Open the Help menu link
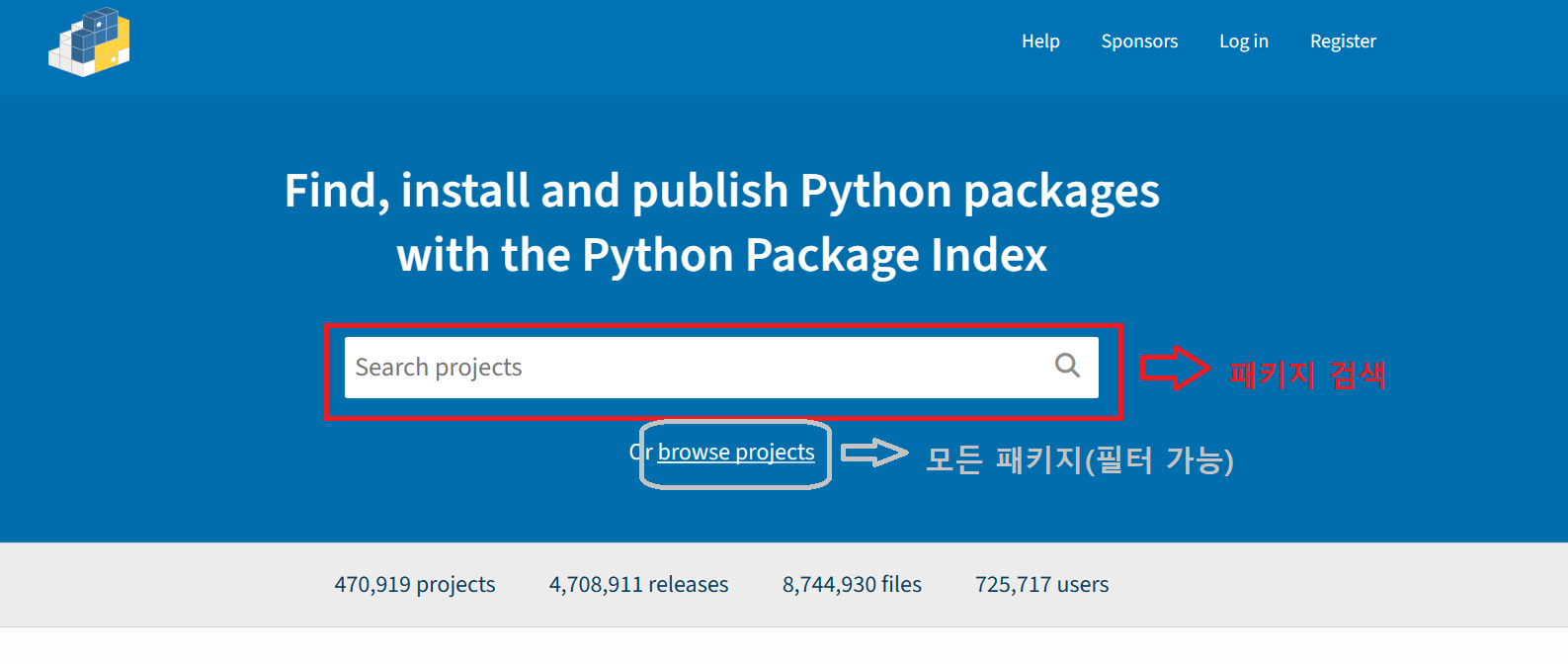This screenshot has height=664, width=1568. pyautogui.click(x=1040, y=41)
